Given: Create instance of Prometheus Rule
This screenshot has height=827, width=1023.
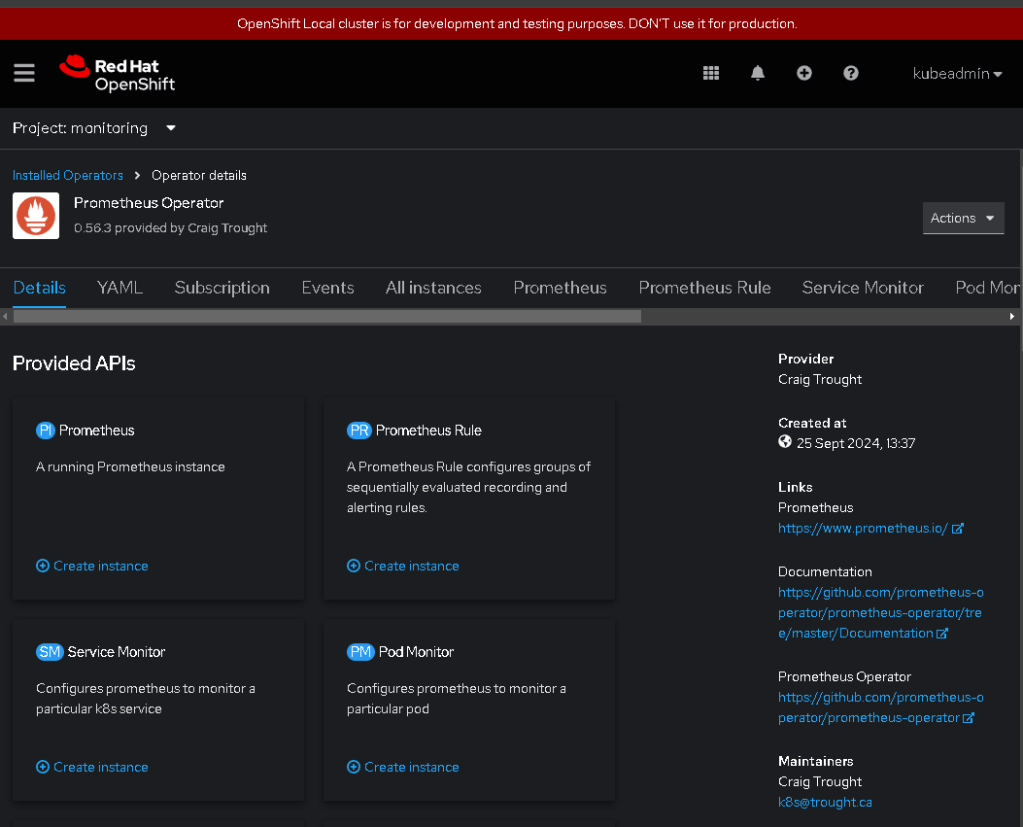Looking at the screenshot, I should [x=403, y=566].
